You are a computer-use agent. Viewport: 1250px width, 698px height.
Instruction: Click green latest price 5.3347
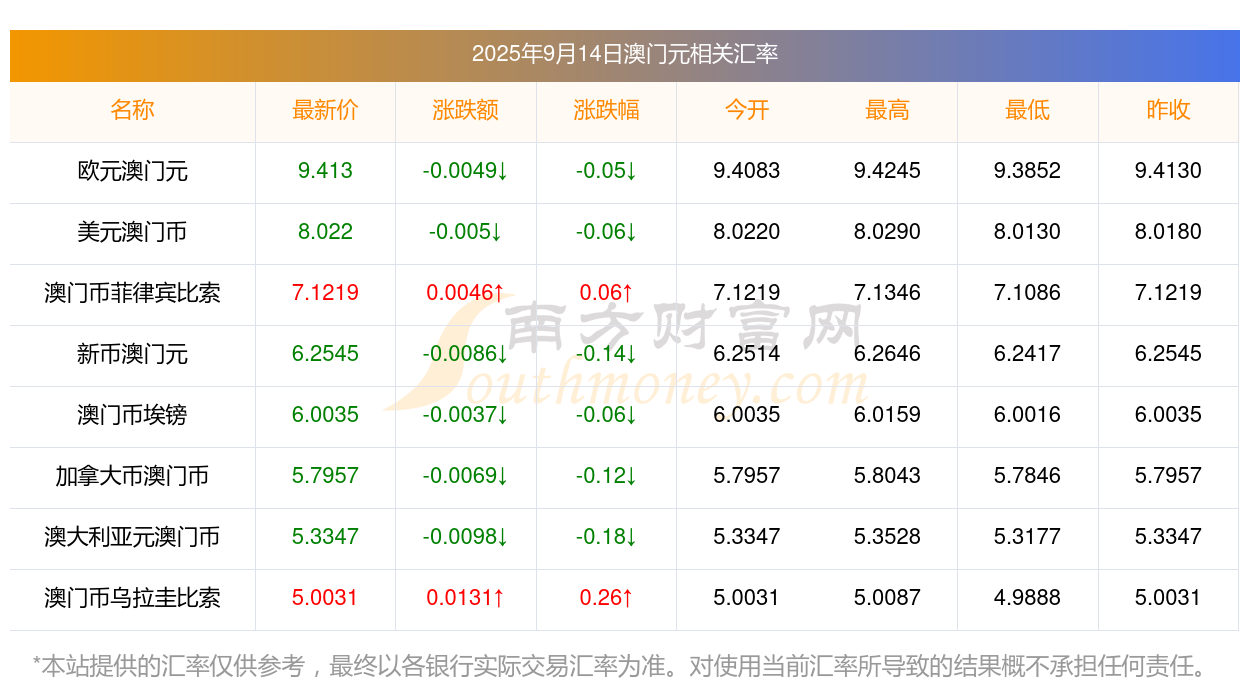[x=325, y=537]
